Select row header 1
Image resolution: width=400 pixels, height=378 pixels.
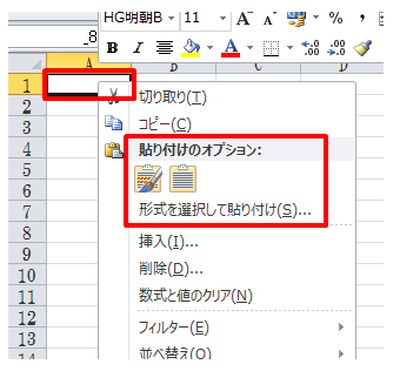pyautogui.click(x=27, y=85)
